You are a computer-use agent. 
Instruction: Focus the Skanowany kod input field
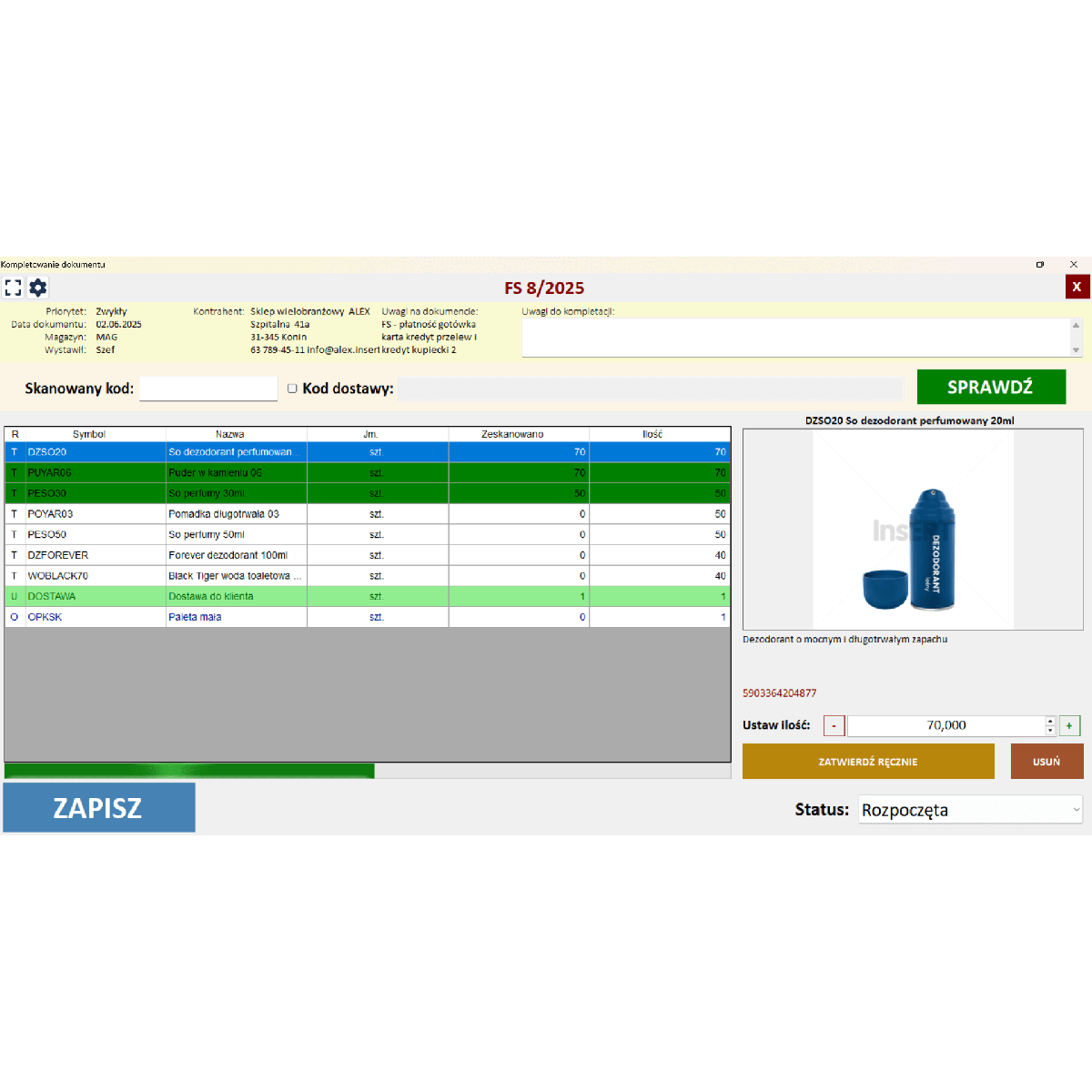(208, 389)
